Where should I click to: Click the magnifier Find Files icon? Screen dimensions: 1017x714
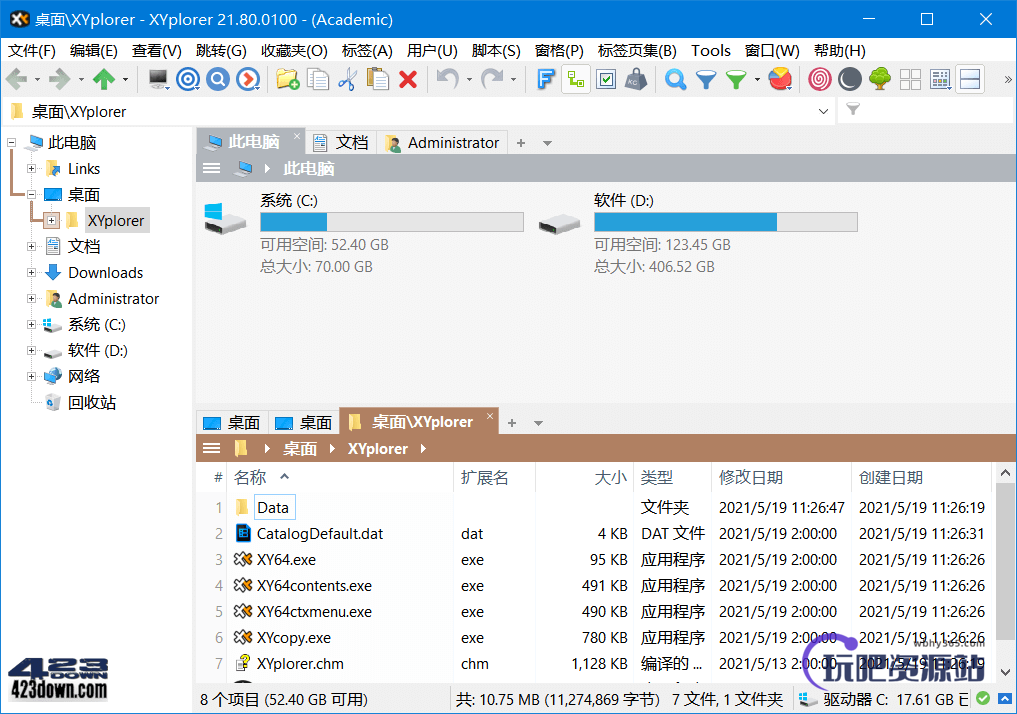[675, 80]
